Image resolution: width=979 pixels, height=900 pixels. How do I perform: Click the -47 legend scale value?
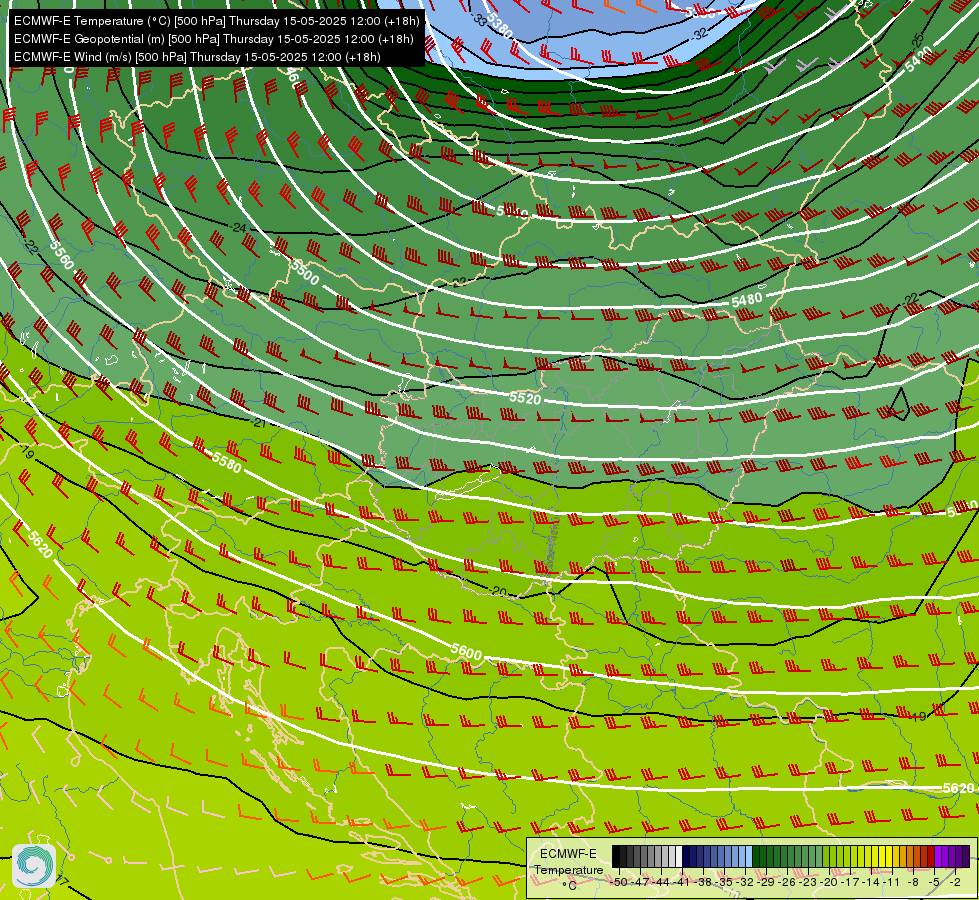[x=641, y=882]
